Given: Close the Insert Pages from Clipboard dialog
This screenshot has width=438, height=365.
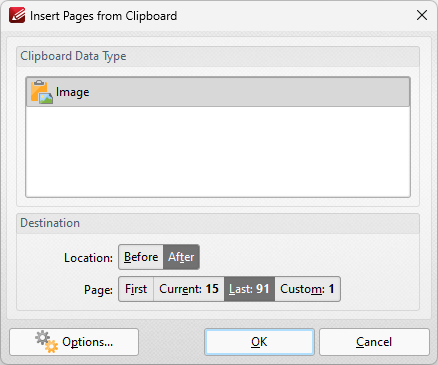Looking at the screenshot, I should pos(422,15).
